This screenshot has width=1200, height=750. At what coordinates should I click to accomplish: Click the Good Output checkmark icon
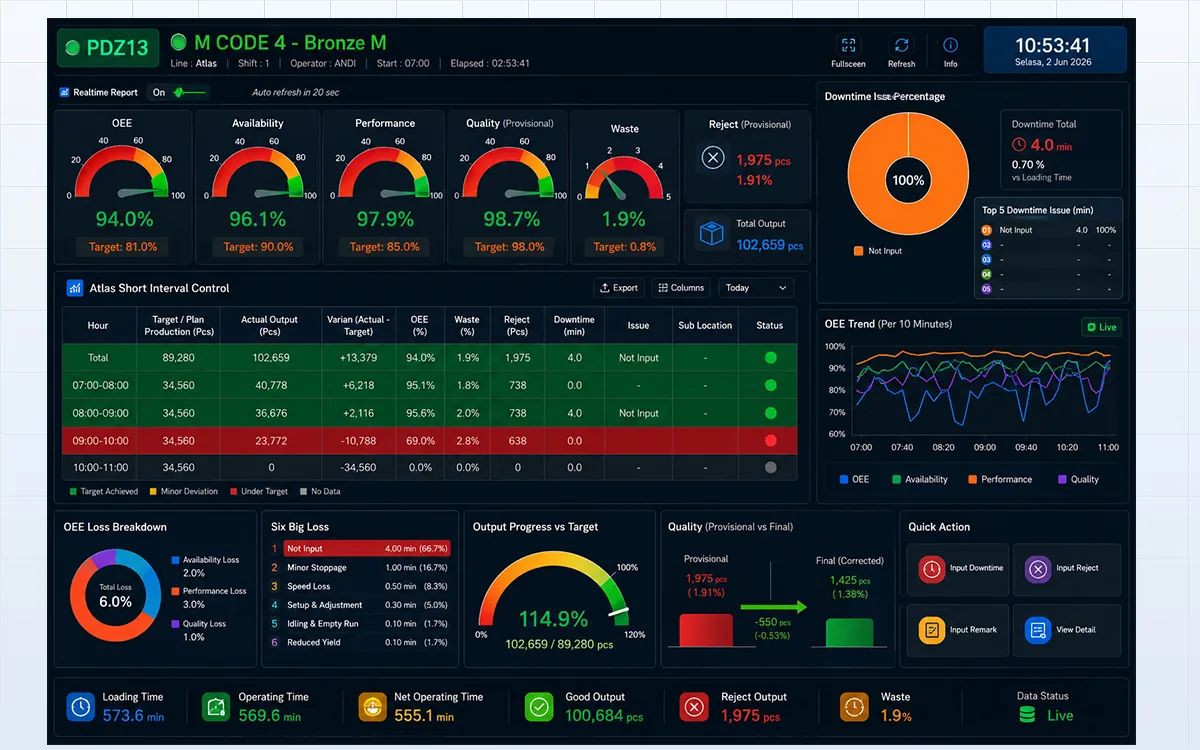pos(539,707)
